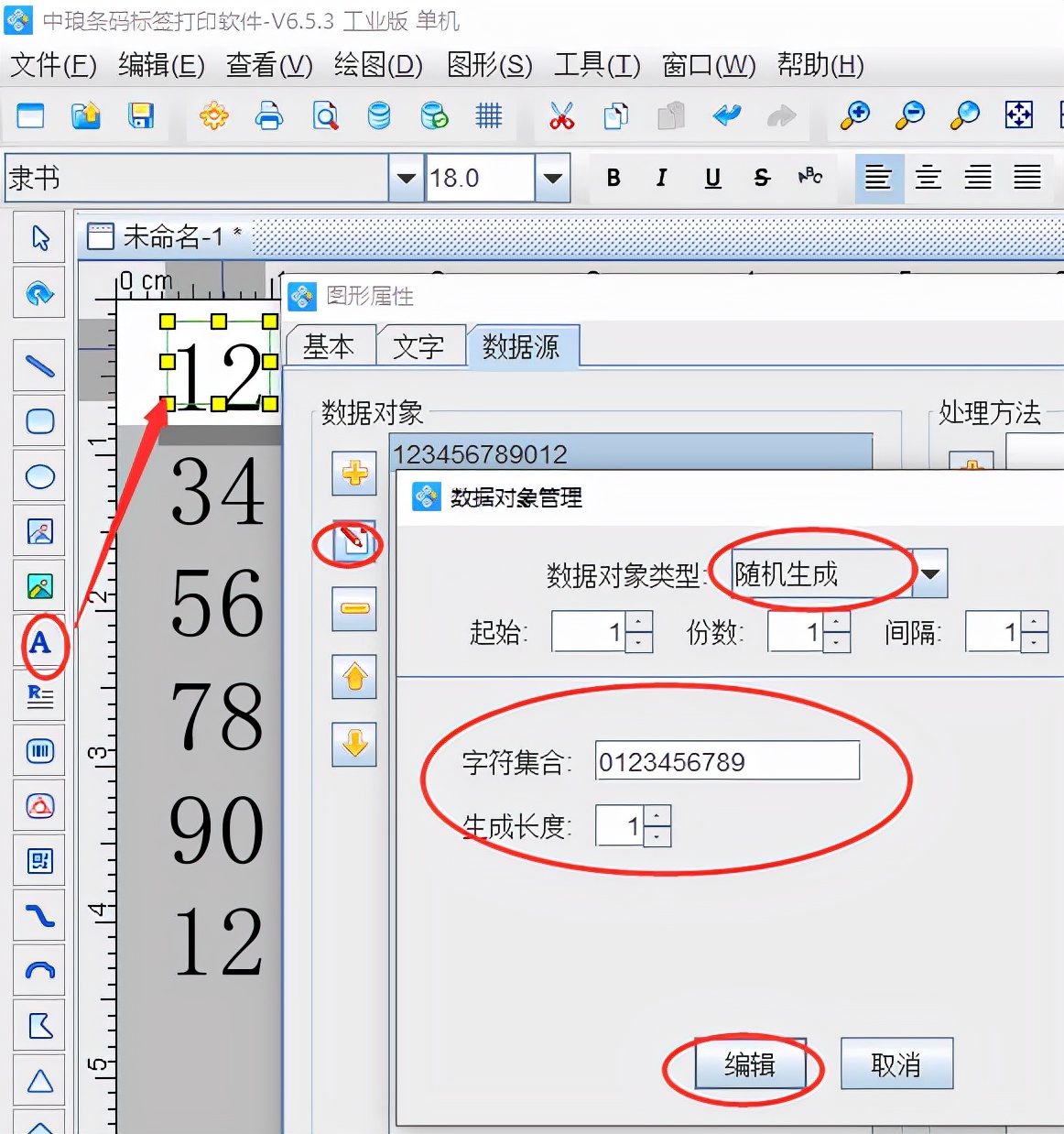Select the rounded rectangle tool
The image size is (1064, 1134).
[x=38, y=421]
